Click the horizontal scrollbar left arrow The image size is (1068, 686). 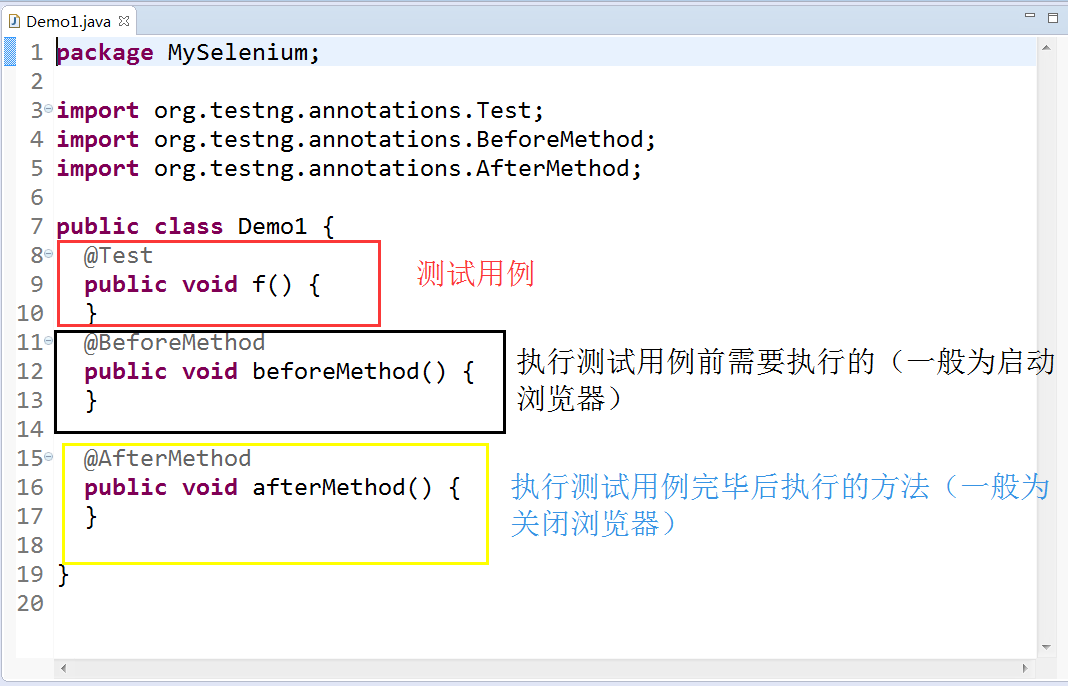63,668
